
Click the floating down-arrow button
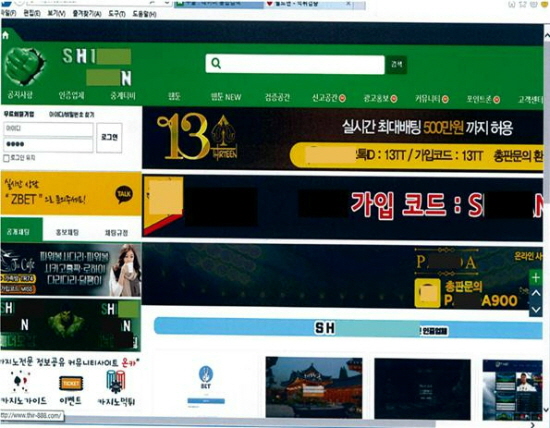(536, 309)
